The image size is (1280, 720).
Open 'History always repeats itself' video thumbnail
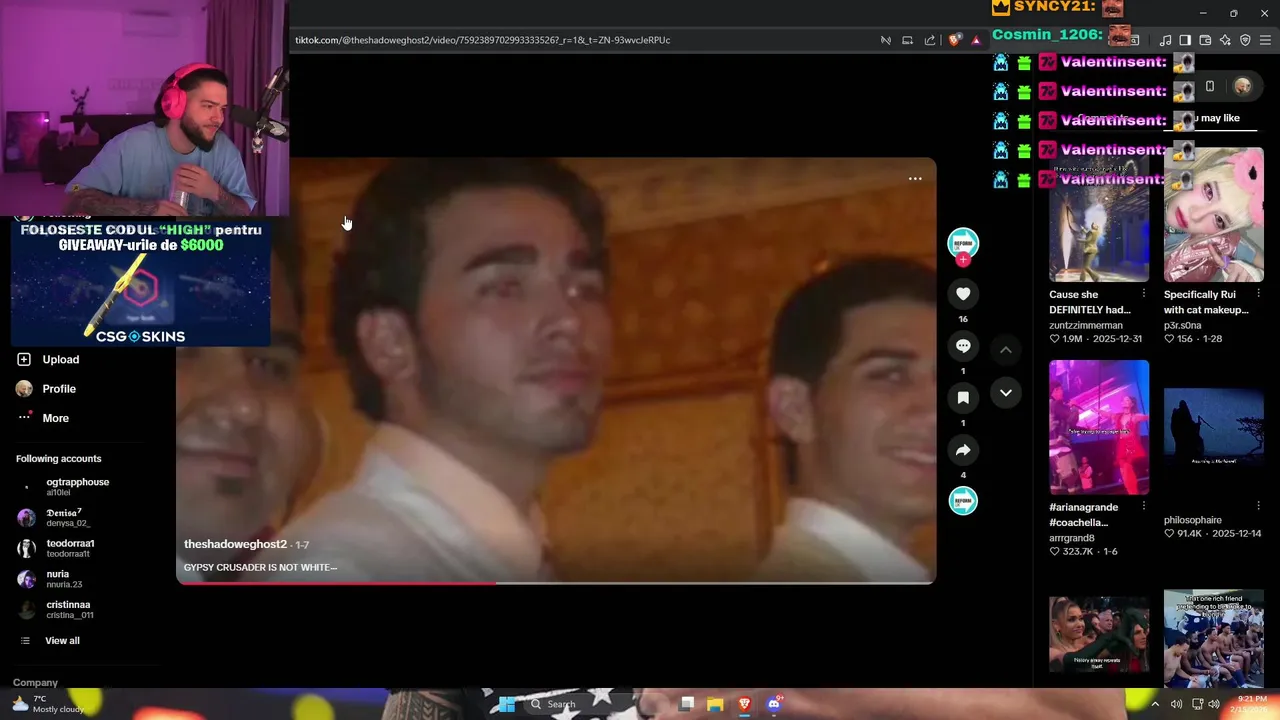(1099, 635)
